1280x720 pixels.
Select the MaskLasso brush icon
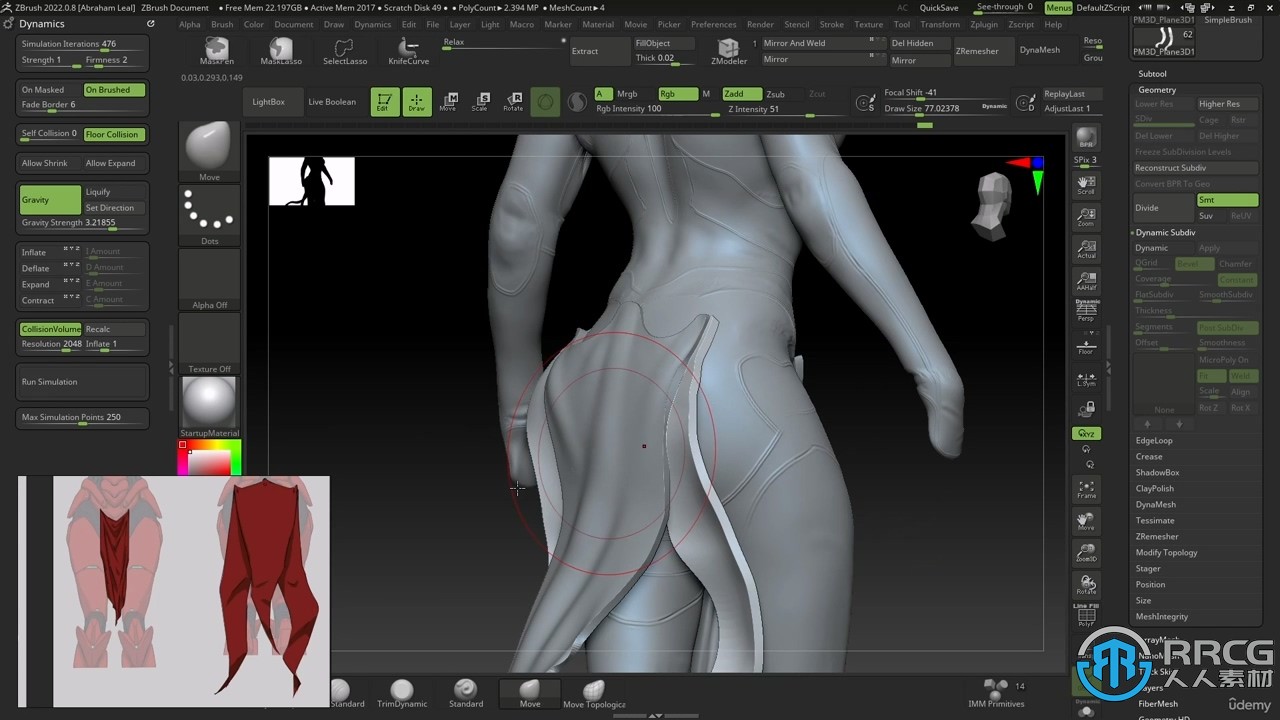click(x=281, y=51)
